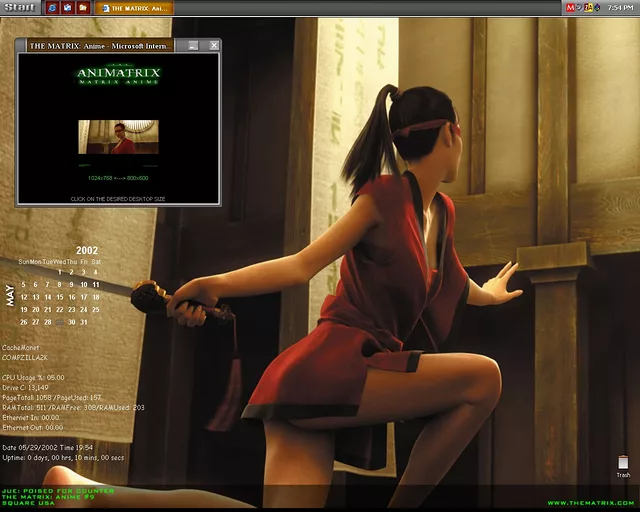The width and height of the screenshot is (640, 512).
Task: Minimize the Matrix Anime window
Action: 192,46
